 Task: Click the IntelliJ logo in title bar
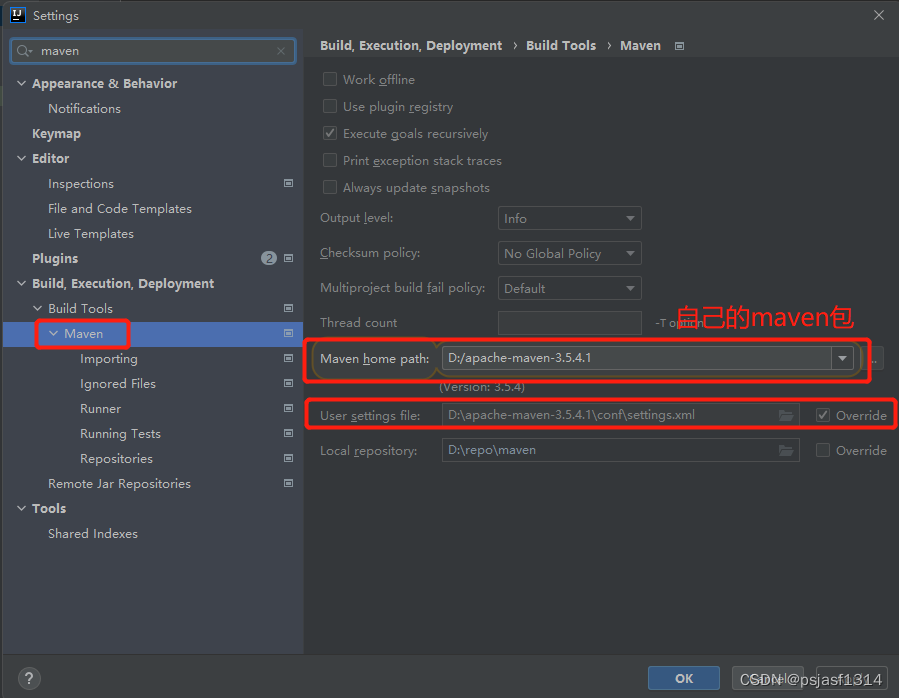pos(18,15)
